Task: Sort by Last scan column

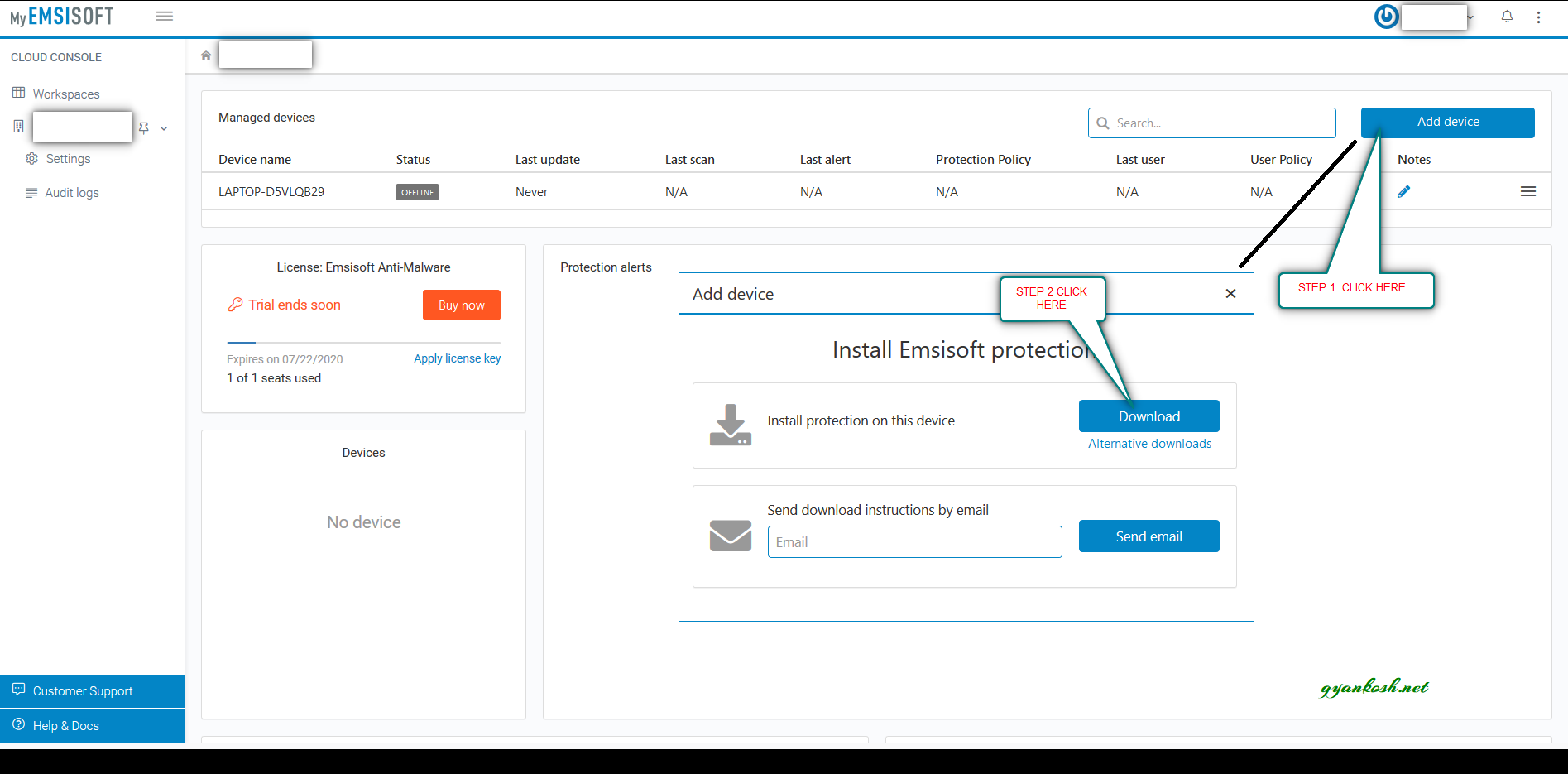Action: coord(690,160)
